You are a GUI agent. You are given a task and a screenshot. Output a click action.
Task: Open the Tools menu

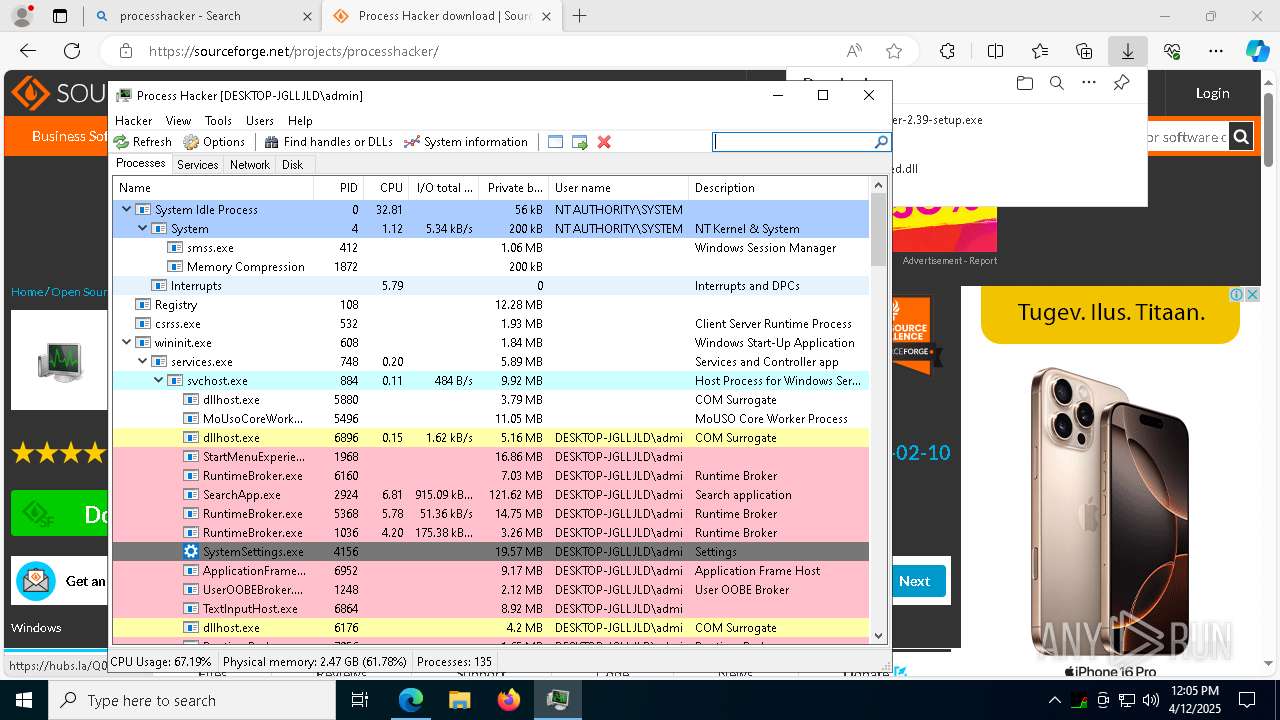218,120
